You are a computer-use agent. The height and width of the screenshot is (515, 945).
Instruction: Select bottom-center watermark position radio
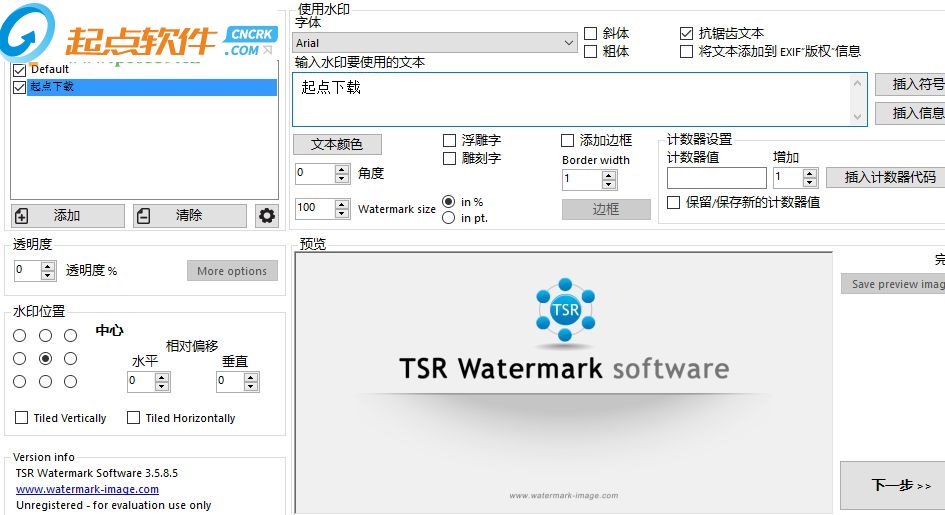45,381
